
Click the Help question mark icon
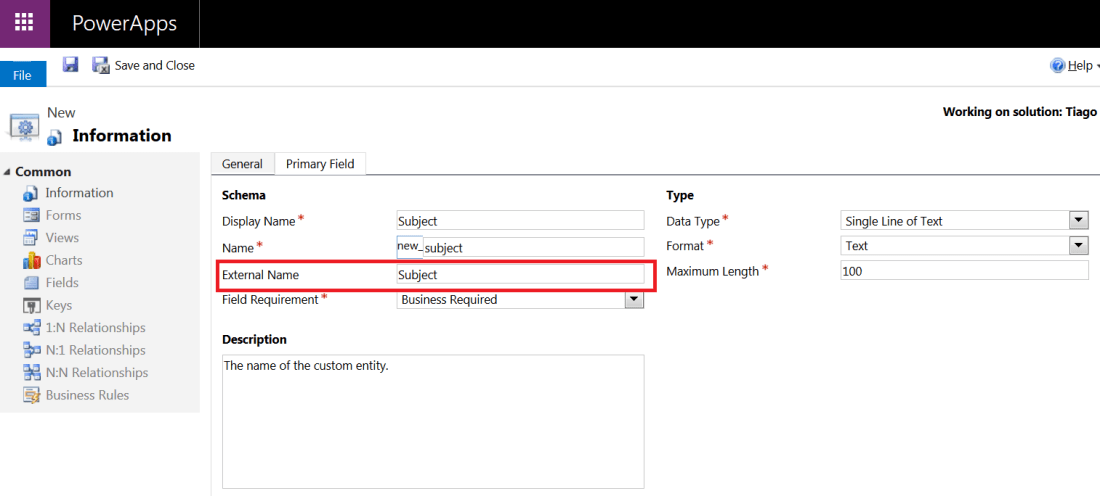(1057, 66)
